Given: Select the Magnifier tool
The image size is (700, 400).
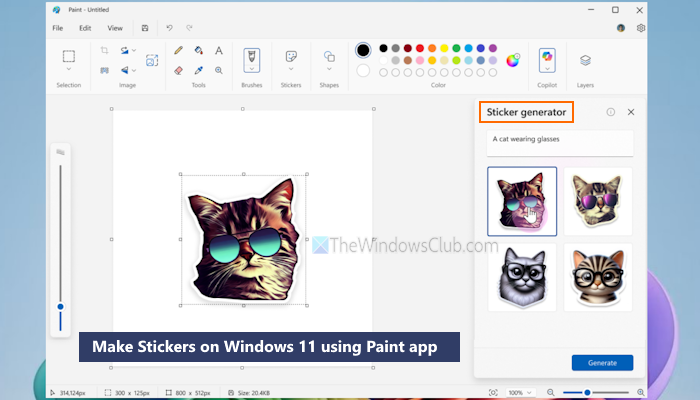Looking at the screenshot, I should point(218,70).
